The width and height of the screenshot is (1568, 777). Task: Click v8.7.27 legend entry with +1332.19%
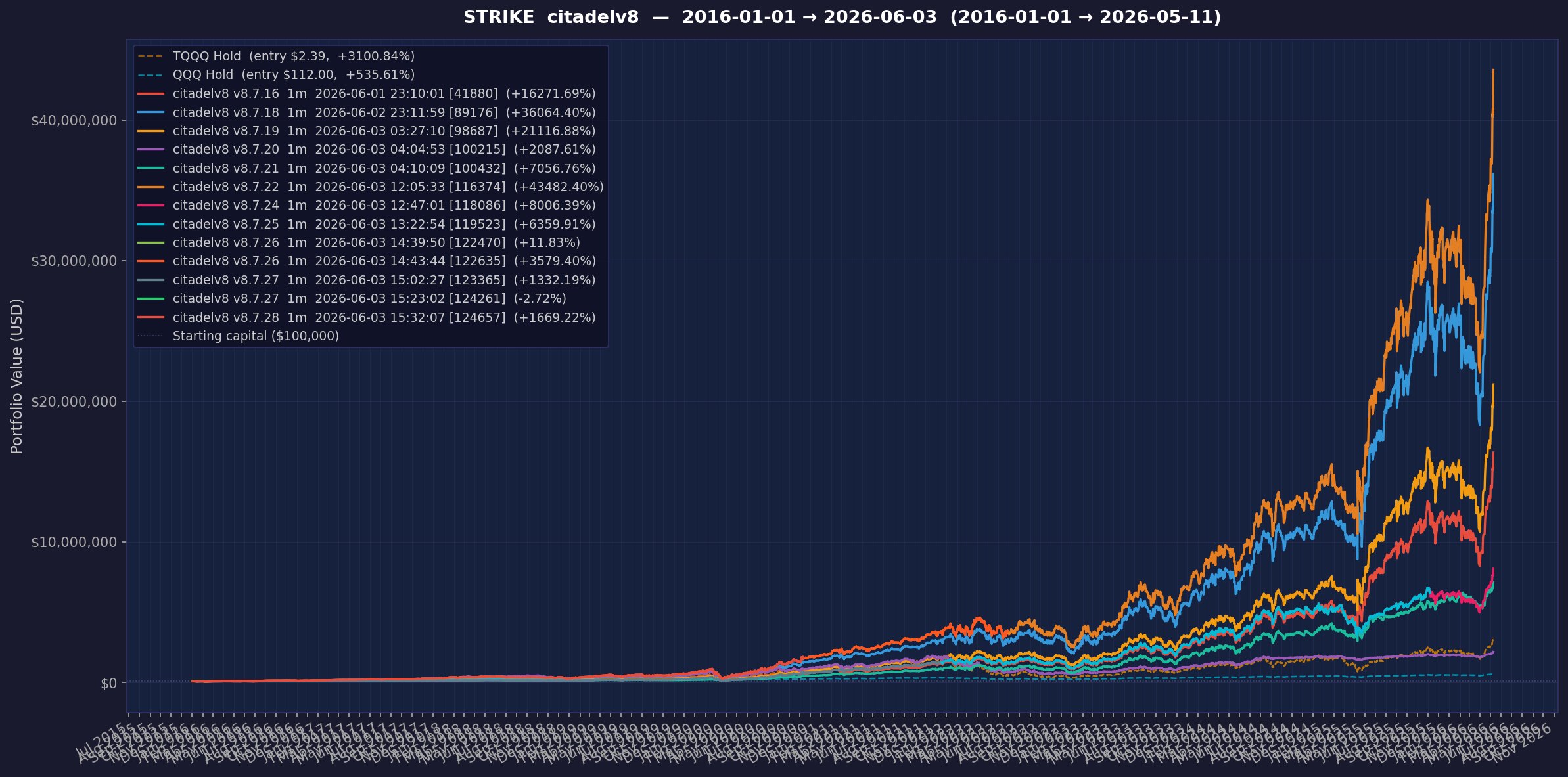[367, 280]
